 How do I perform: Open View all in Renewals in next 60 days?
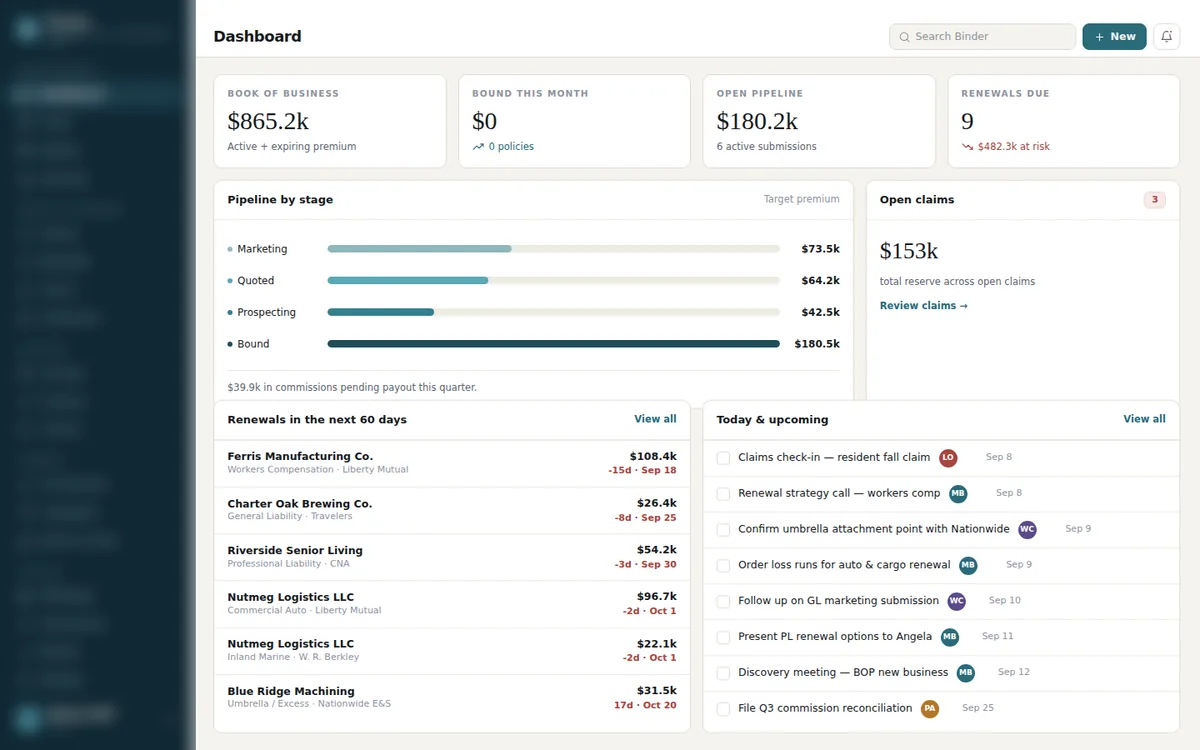[655, 419]
